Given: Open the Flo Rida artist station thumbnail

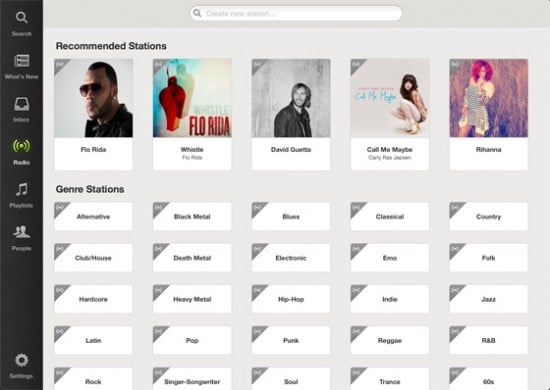Looking at the screenshot, I should point(93,98).
